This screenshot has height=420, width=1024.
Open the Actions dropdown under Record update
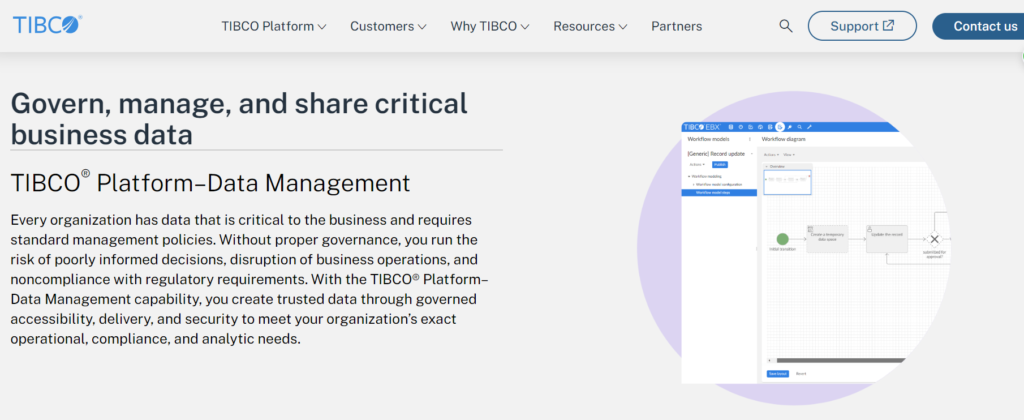[697, 165]
